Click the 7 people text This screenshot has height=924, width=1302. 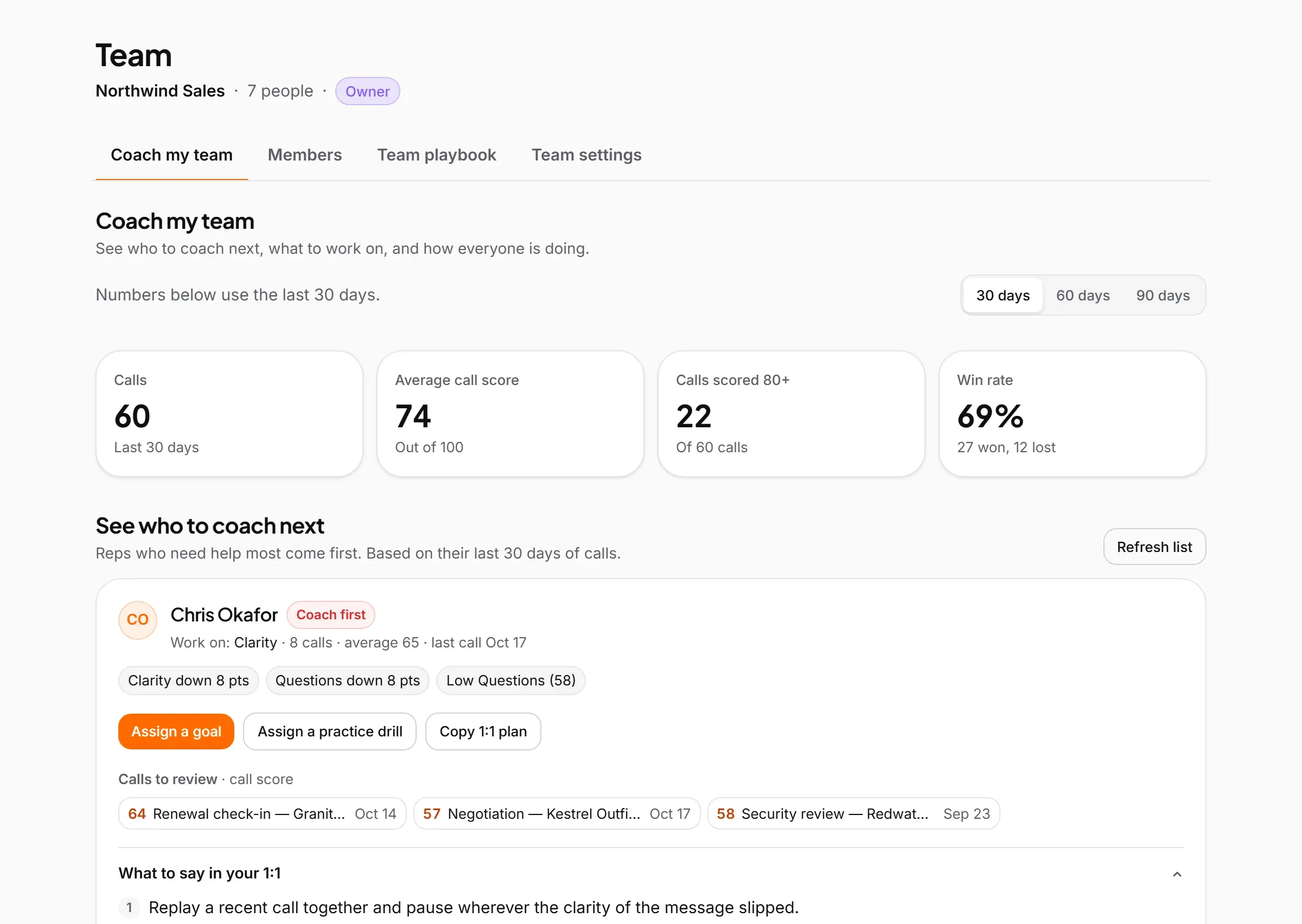pos(280,91)
